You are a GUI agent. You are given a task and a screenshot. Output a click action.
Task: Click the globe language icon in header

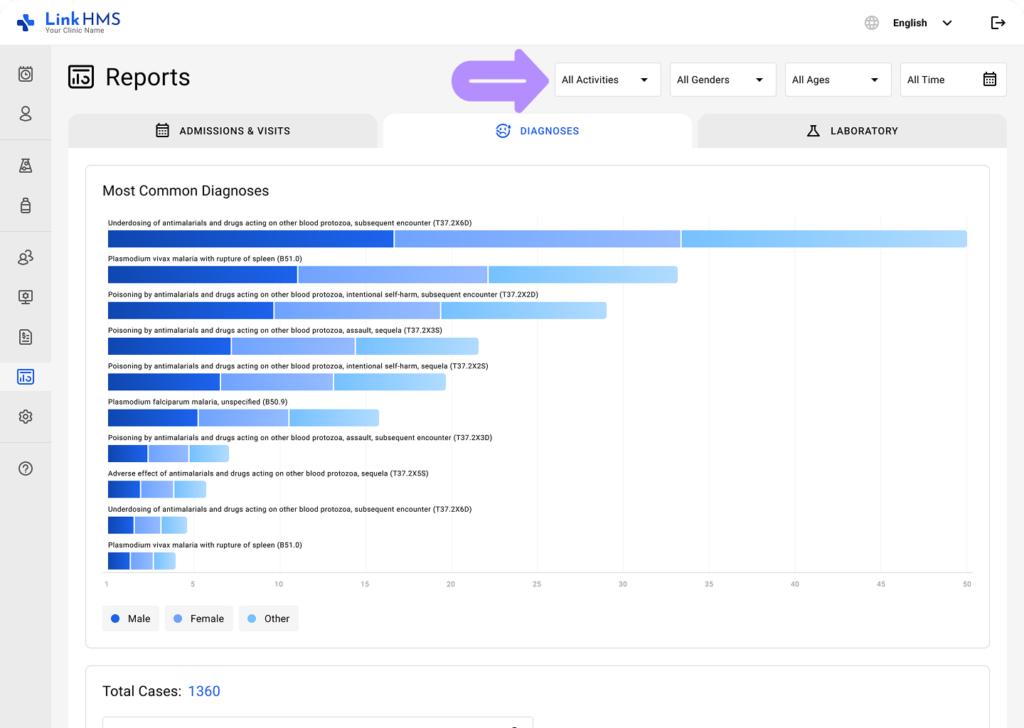click(x=871, y=22)
